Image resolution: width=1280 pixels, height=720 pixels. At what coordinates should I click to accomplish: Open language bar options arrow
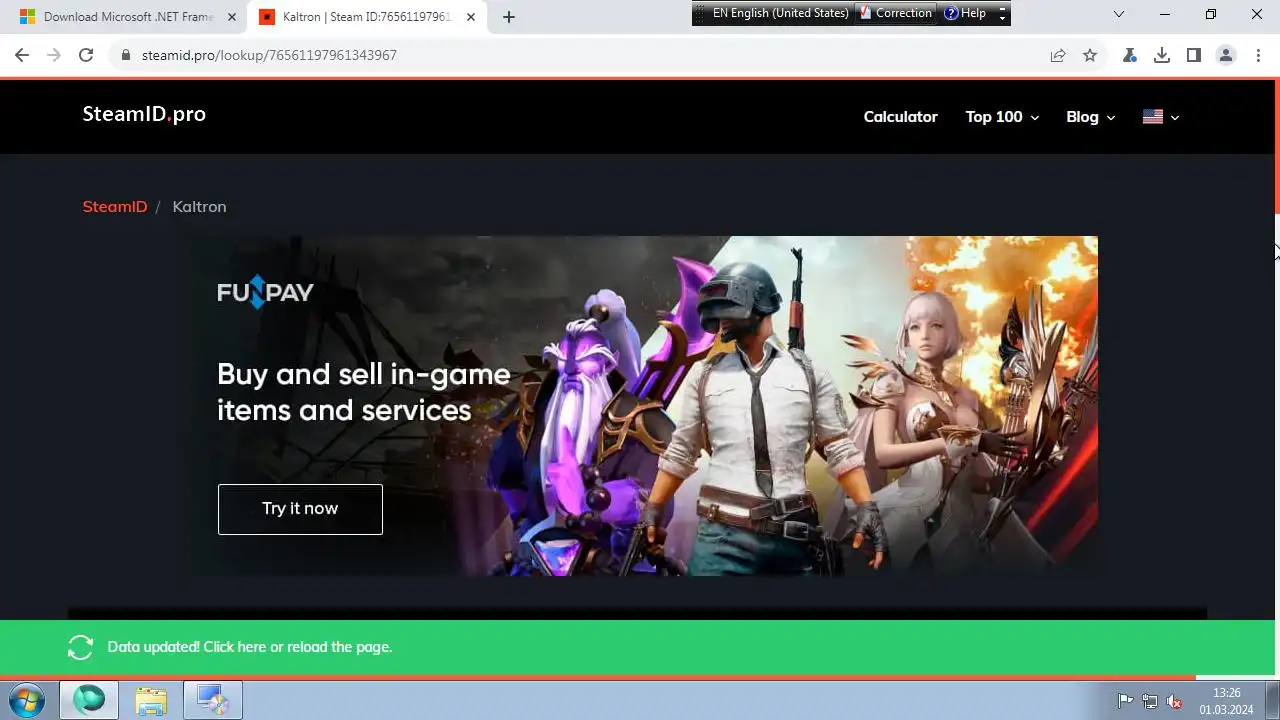[x=1003, y=13]
